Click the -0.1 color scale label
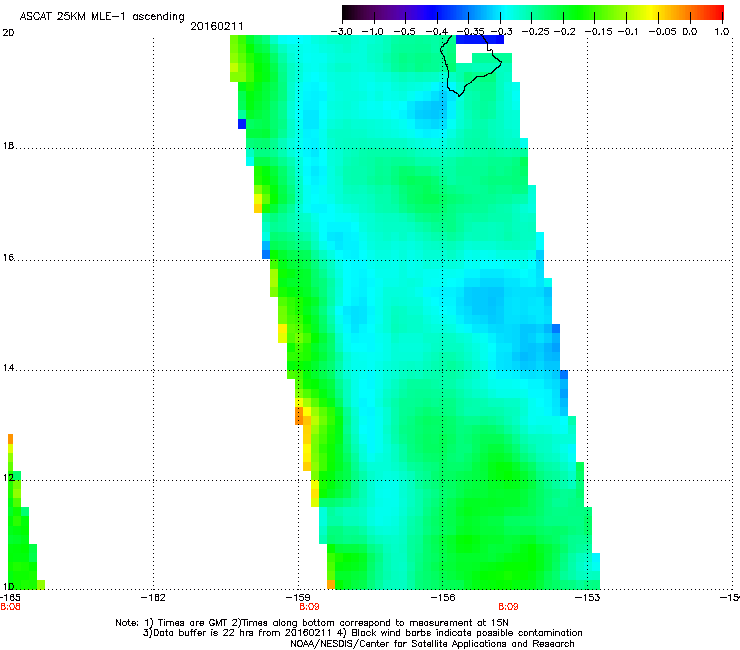Image resolution: width=740 pixels, height=650 pixels. 628,32
